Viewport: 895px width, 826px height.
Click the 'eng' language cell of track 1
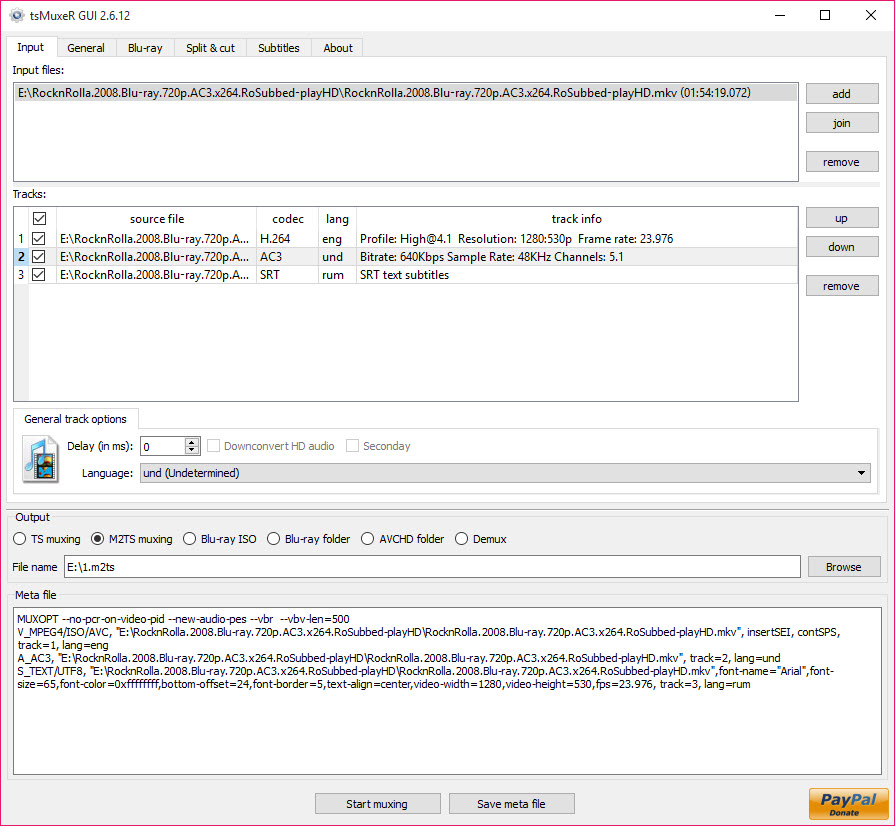337,239
